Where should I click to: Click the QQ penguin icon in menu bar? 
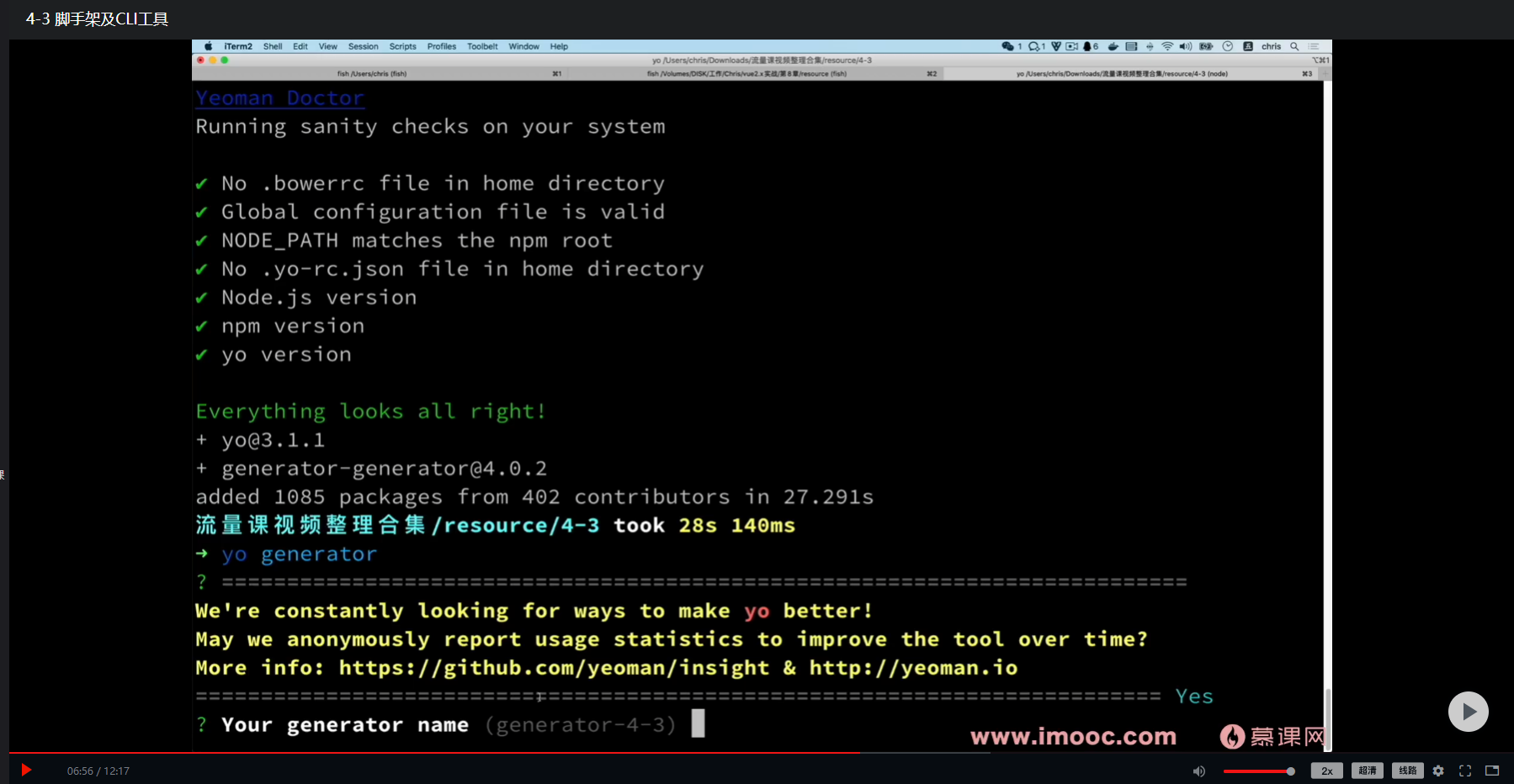pos(1087,46)
